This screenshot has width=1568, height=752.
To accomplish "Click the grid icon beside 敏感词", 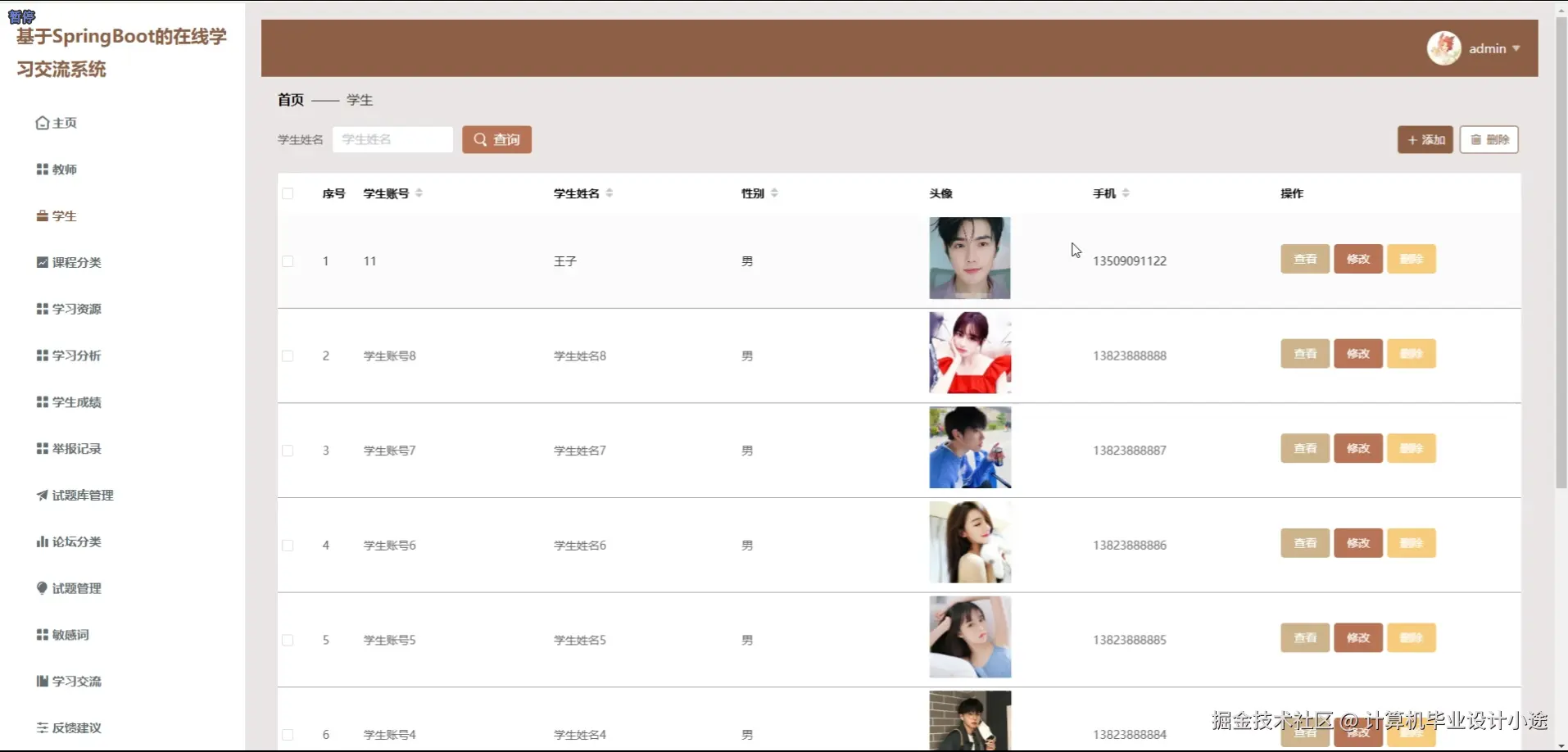I will pyautogui.click(x=43, y=635).
